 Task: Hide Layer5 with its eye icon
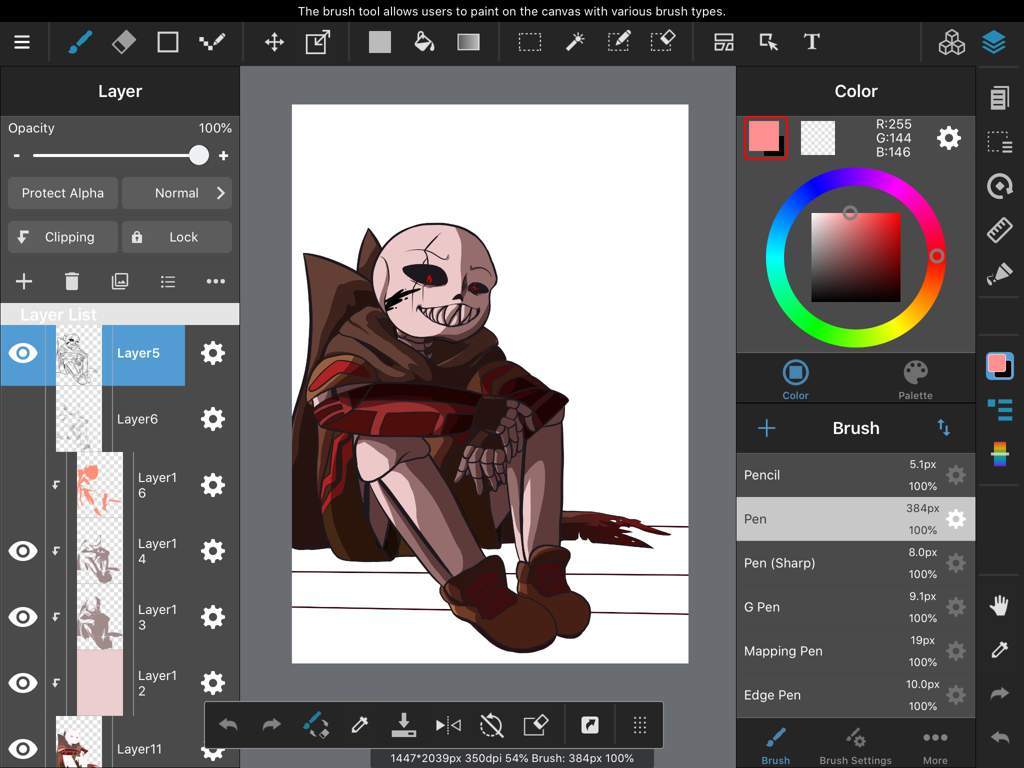tap(23, 353)
